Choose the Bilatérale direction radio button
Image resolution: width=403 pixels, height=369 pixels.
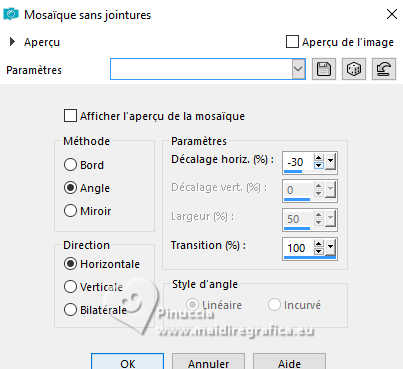70,310
